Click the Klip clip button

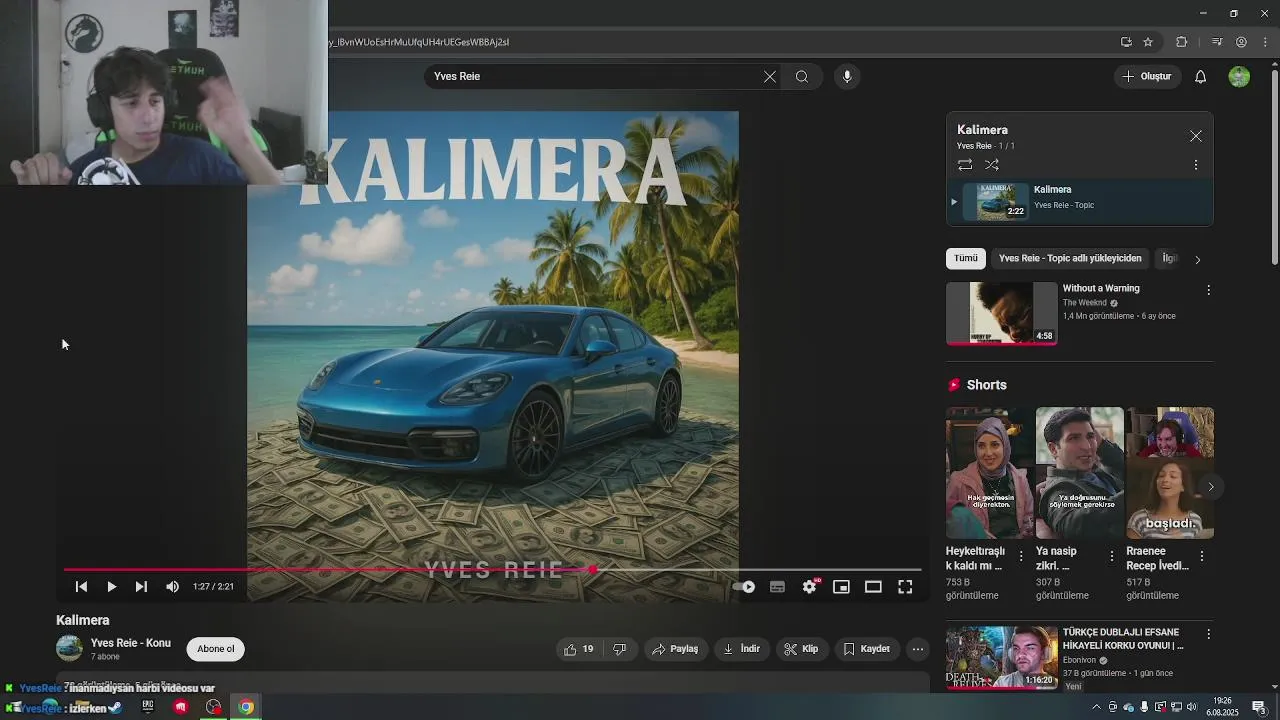click(x=801, y=649)
